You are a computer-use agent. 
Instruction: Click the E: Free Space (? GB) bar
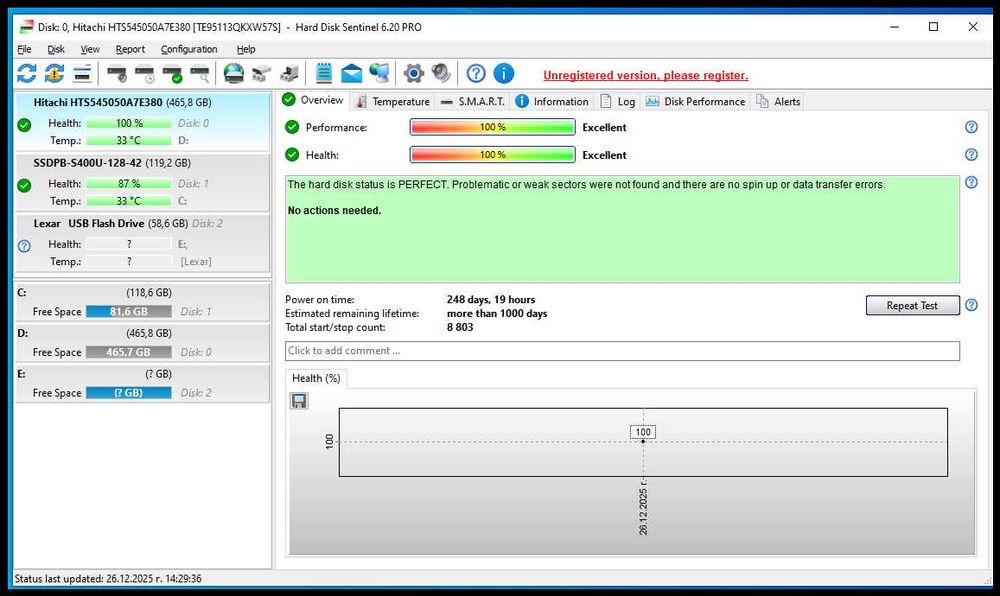coord(129,393)
